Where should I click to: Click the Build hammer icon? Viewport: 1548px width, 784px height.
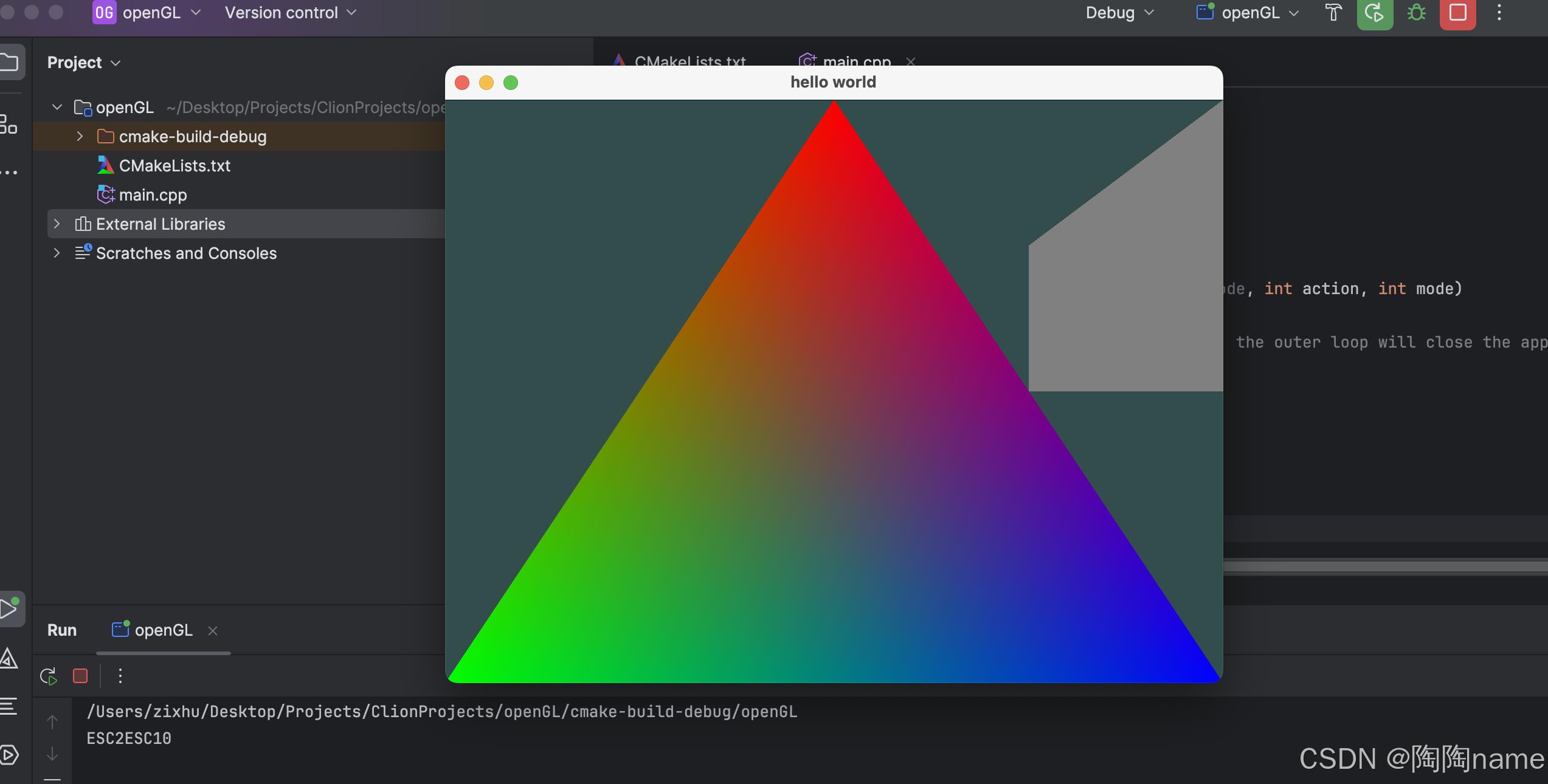tap(1333, 13)
